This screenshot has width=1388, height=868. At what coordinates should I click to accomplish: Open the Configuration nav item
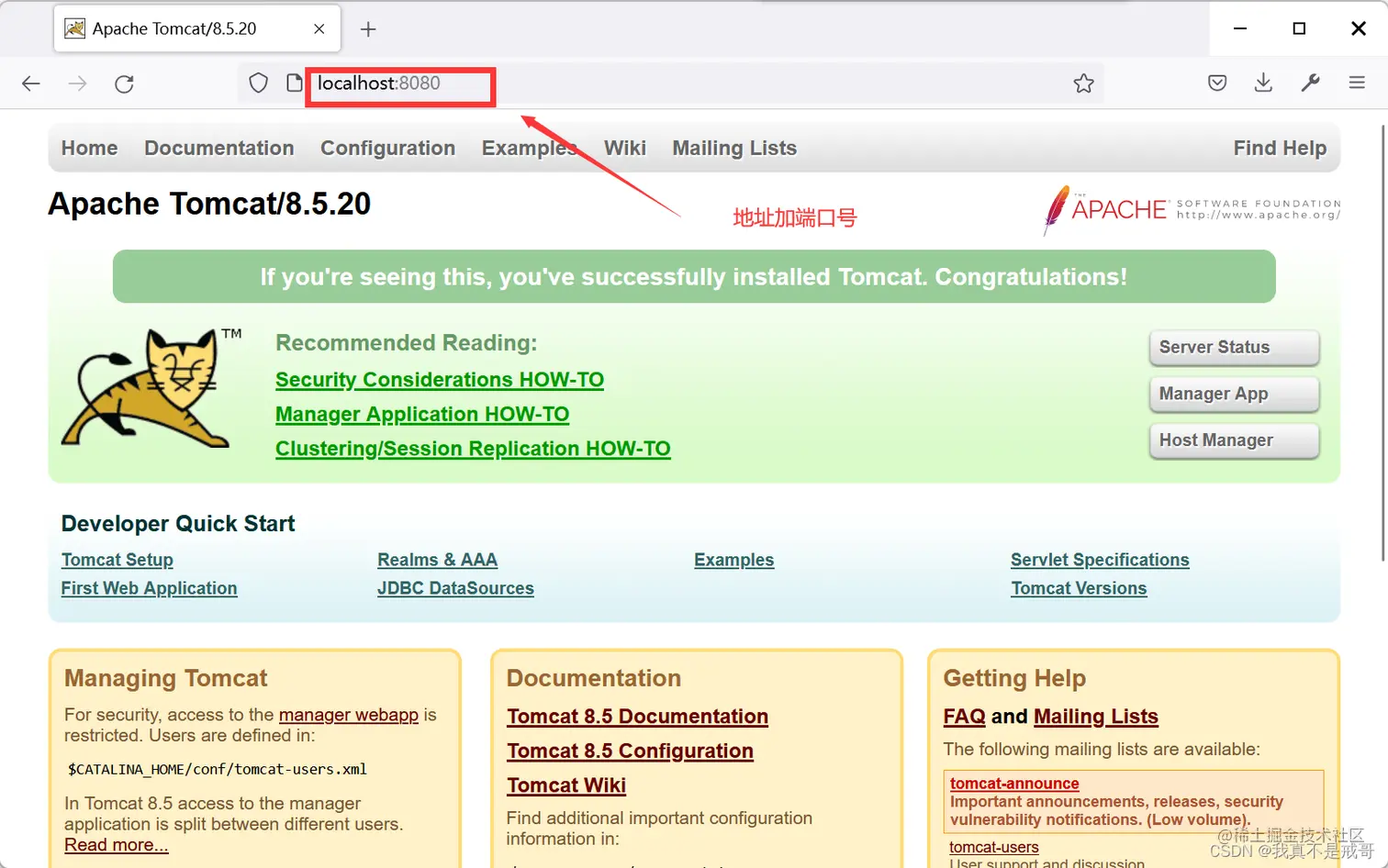tap(388, 148)
